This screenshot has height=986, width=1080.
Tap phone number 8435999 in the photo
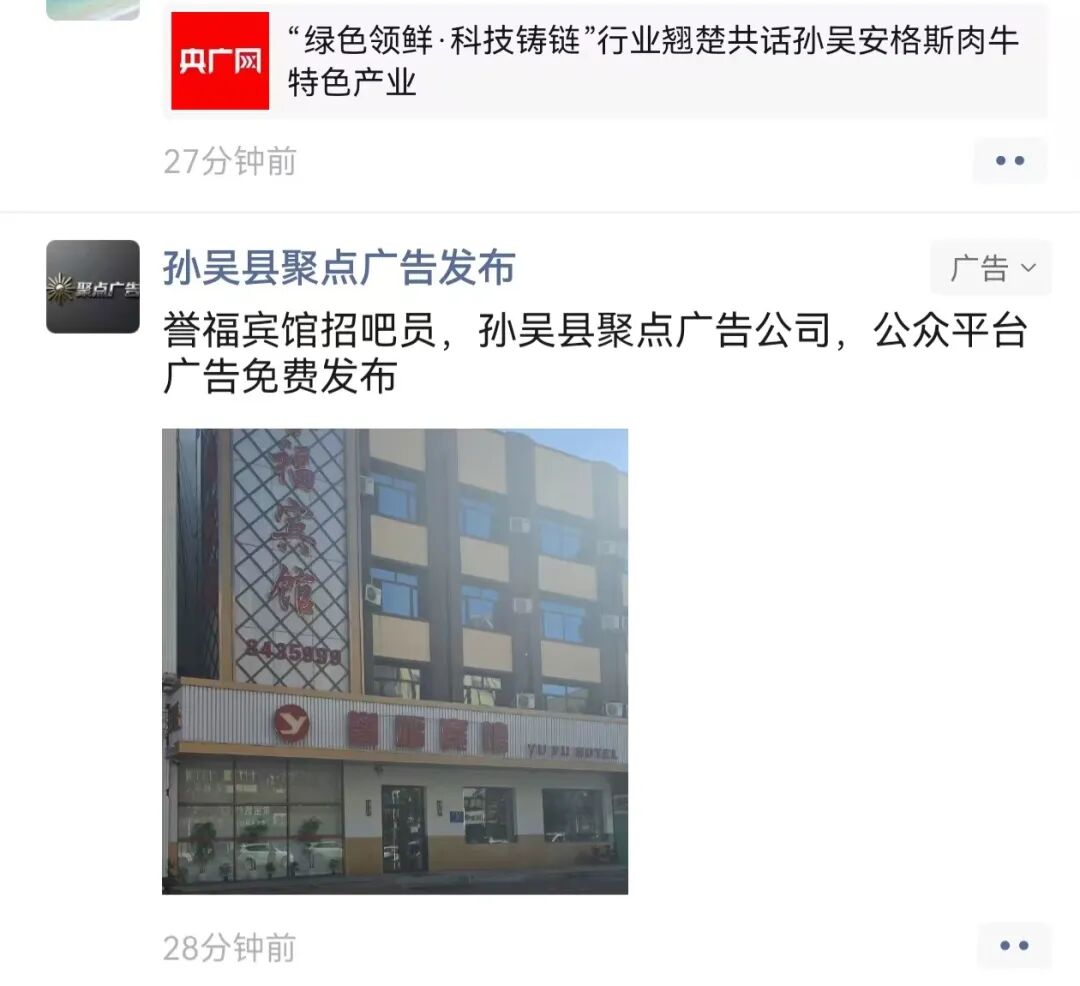tap(293, 651)
